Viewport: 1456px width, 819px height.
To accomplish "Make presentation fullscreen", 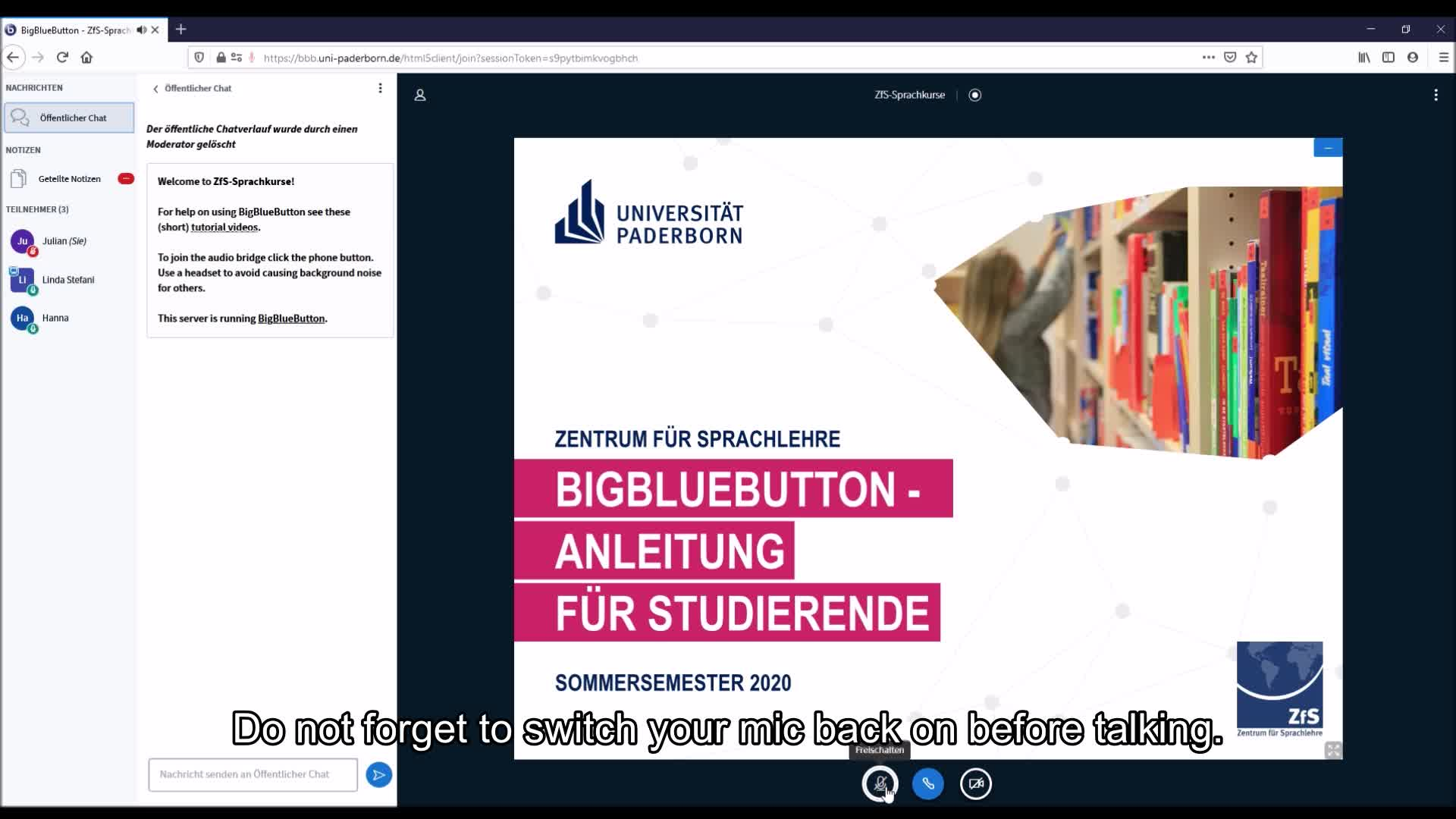I will pos(1333,750).
